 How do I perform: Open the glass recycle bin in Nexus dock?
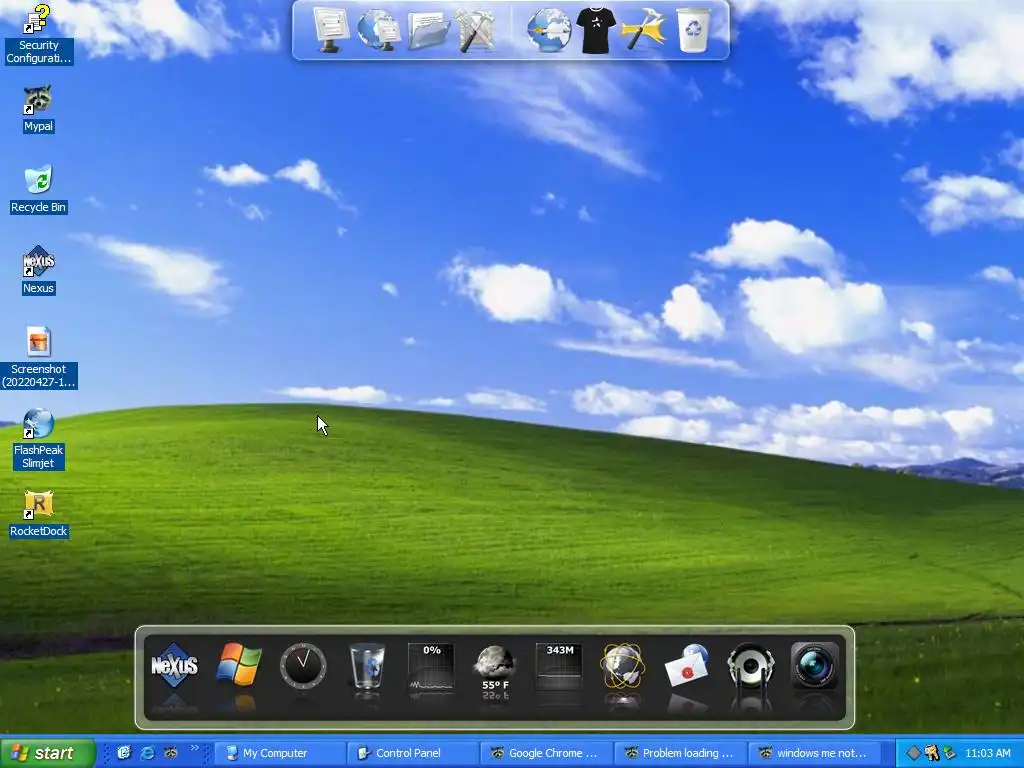367,665
